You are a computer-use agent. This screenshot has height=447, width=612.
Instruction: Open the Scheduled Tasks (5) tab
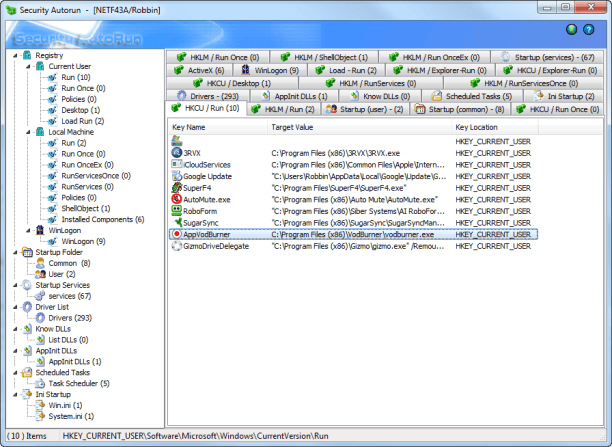(472, 96)
